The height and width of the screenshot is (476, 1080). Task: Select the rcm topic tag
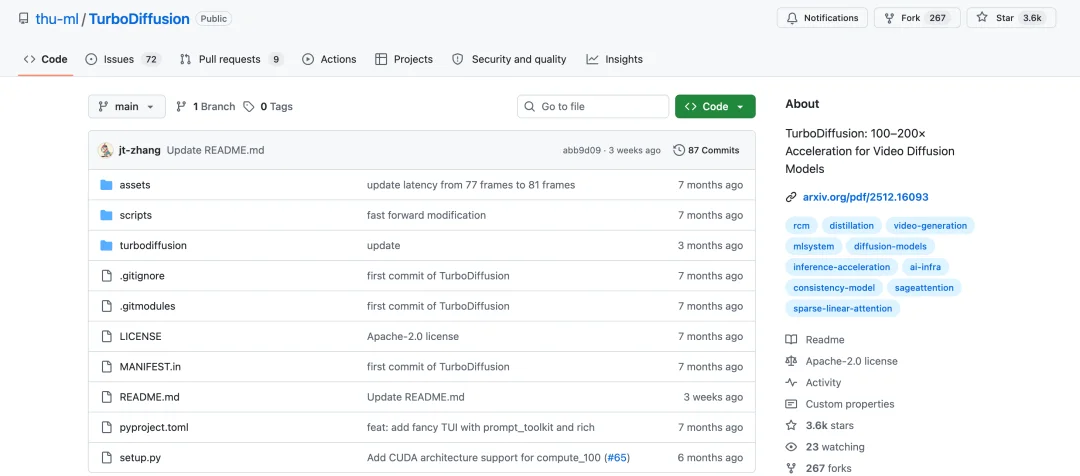tap(801, 225)
